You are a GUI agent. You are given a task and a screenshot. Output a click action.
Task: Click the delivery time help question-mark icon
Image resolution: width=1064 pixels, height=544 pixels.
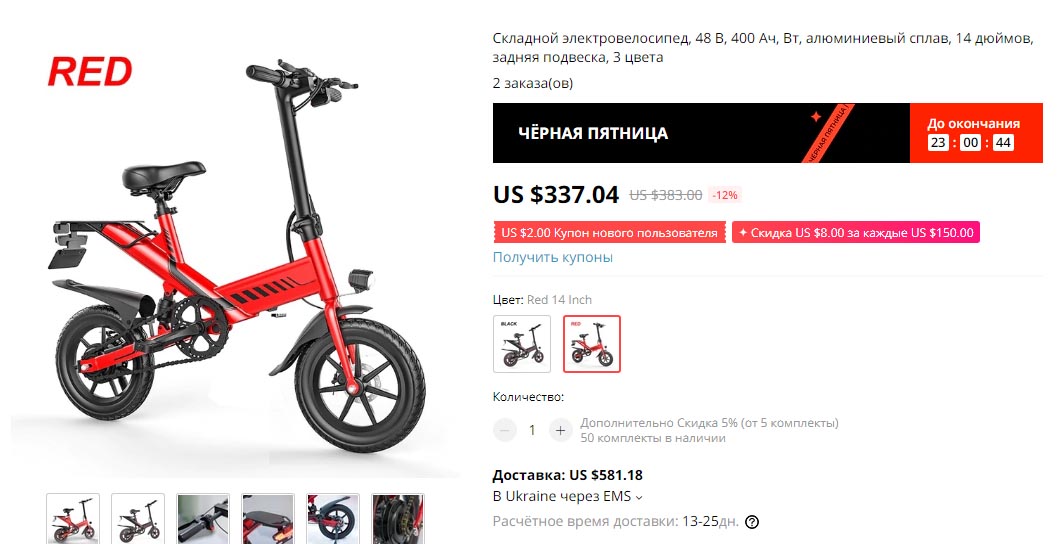pyautogui.click(x=752, y=522)
